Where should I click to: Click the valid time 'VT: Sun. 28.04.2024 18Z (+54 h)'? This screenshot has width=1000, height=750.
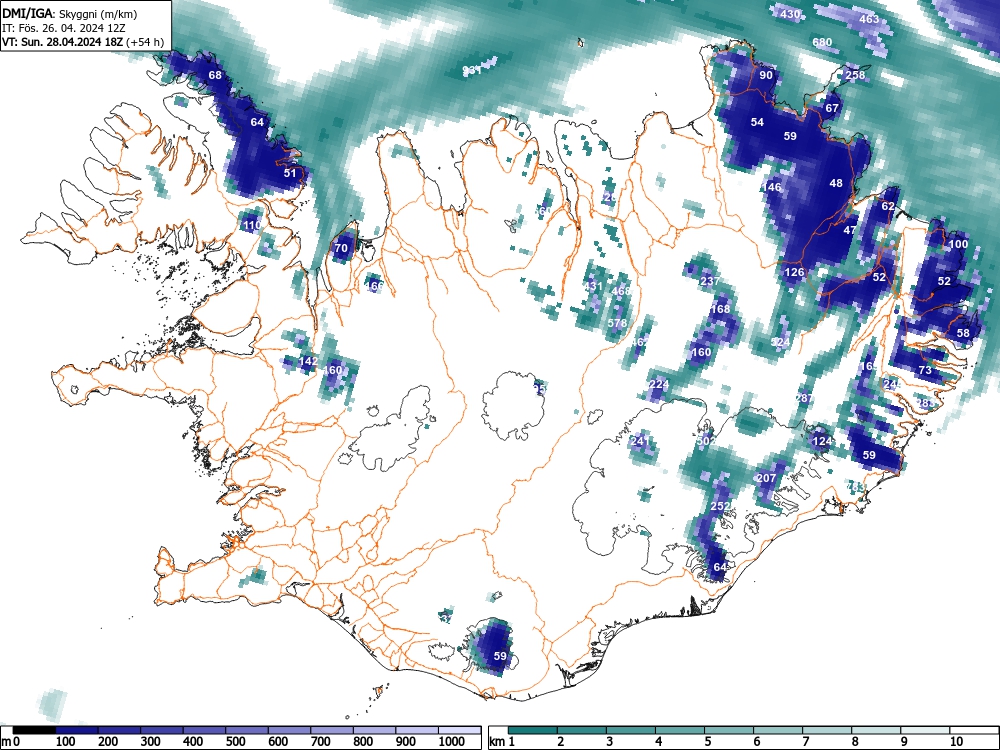coord(83,42)
